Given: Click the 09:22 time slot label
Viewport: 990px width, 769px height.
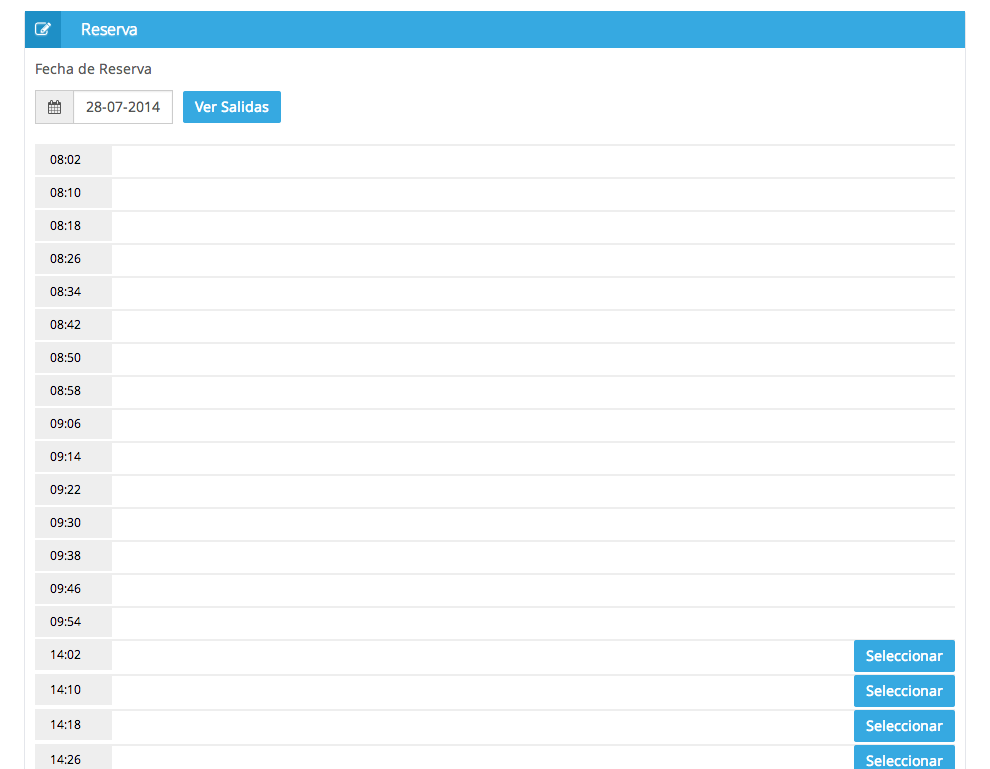Looking at the screenshot, I should click(x=66, y=490).
